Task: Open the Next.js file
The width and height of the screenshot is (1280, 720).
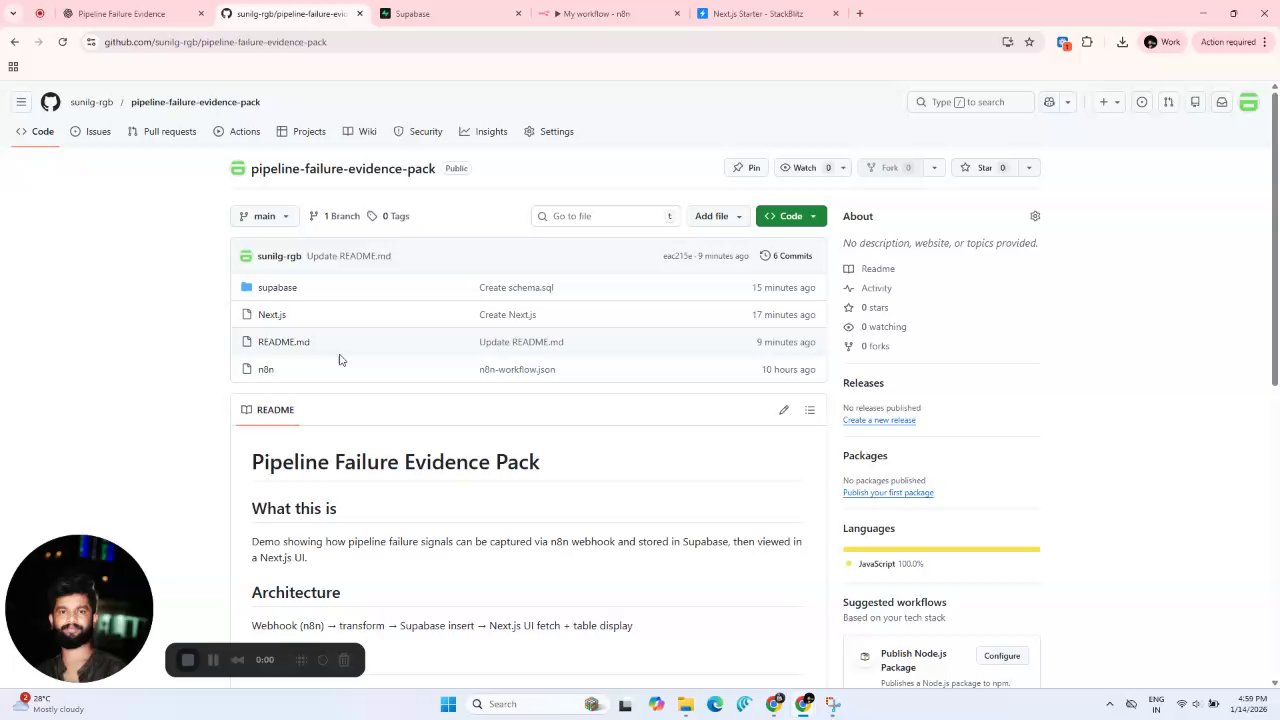Action: [x=272, y=315]
